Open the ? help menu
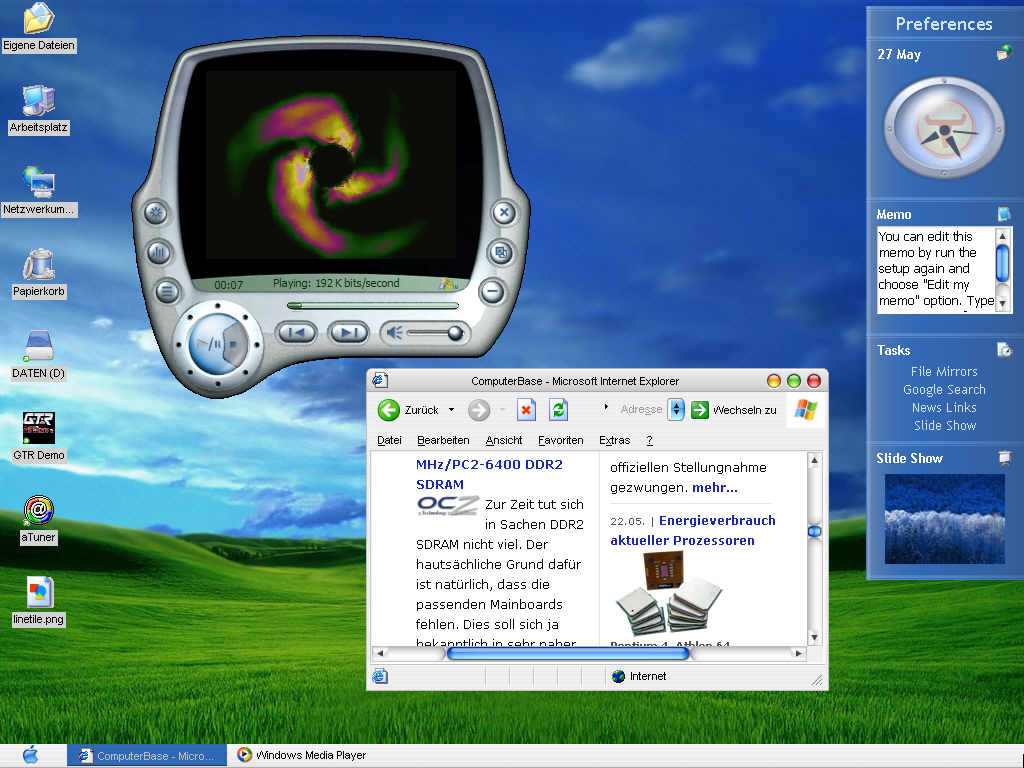The height and width of the screenshot is (768, 1024). [649, 440]
